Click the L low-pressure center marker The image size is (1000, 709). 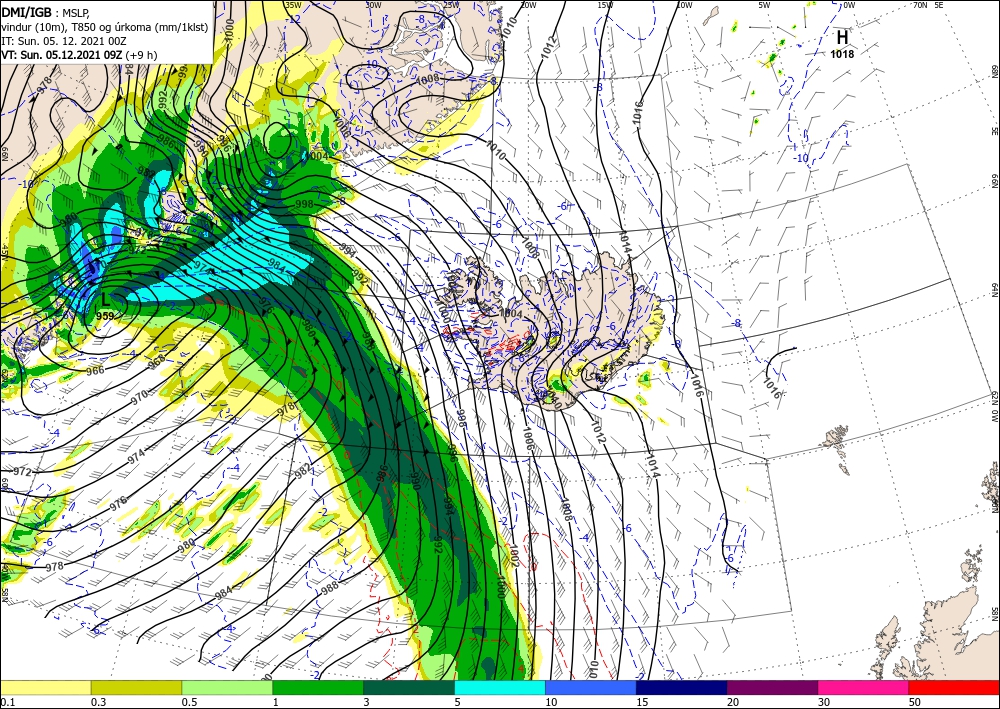pos(106,299)
